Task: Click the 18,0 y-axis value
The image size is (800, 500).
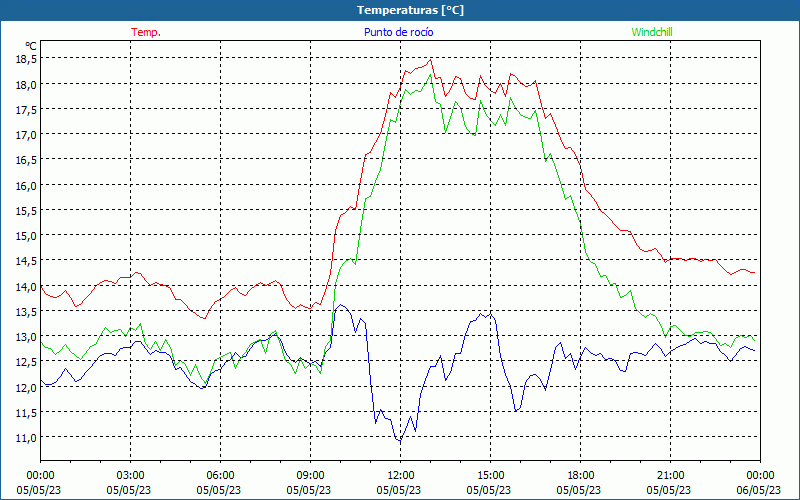Action: click(26, 85)
